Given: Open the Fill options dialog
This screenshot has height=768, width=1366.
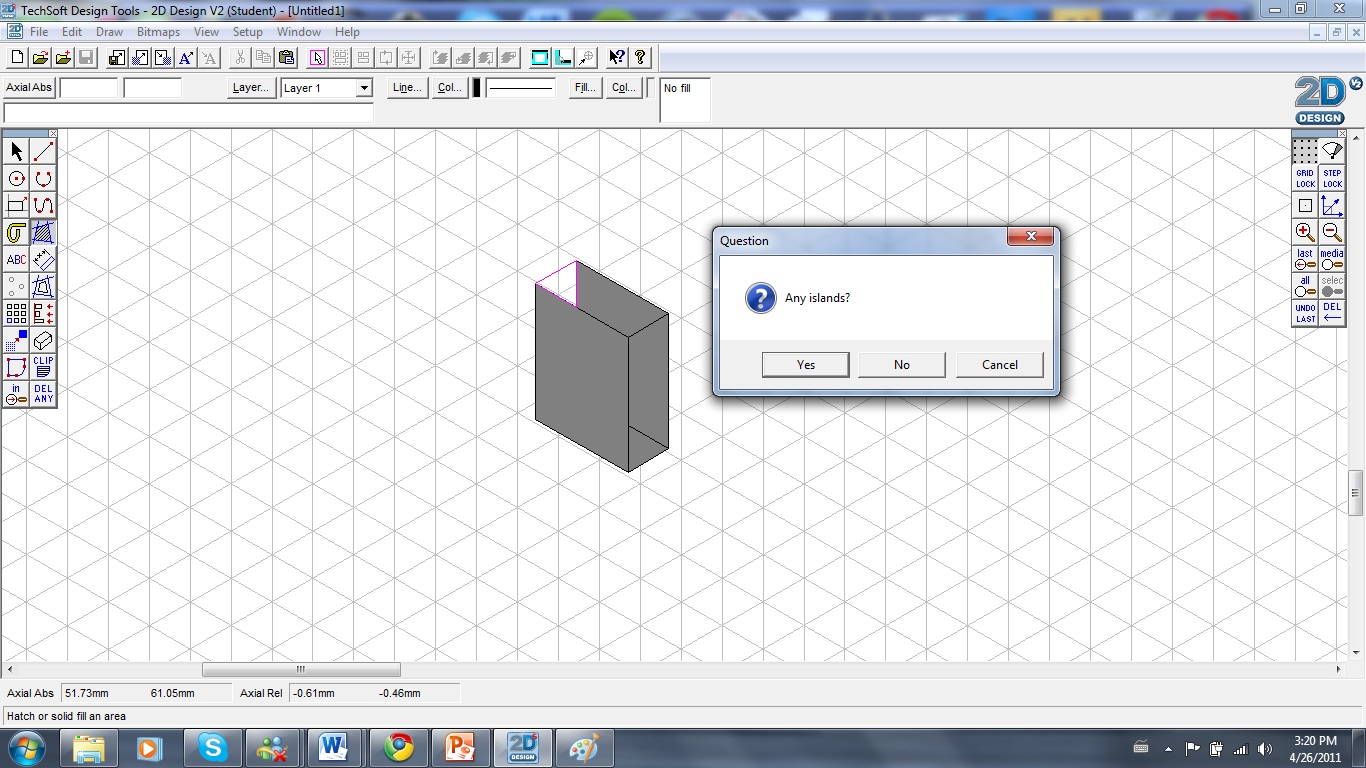Looking at the screenshot, I should point(584,88).
